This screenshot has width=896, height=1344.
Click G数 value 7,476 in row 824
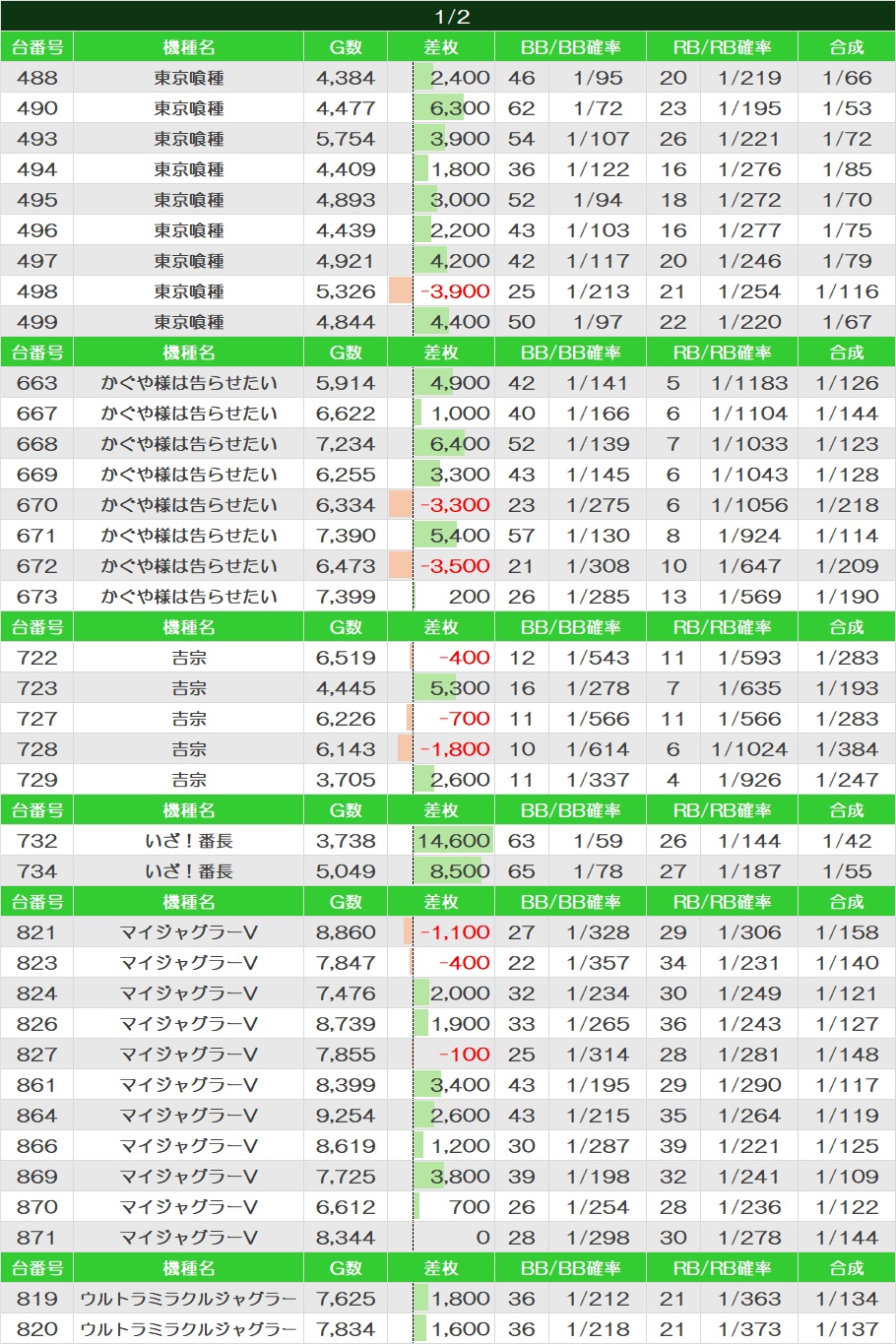[x=346, y=993]
